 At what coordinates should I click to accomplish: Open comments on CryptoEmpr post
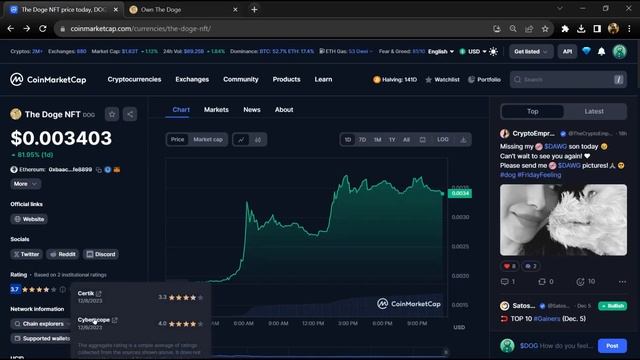pos(508,282)
